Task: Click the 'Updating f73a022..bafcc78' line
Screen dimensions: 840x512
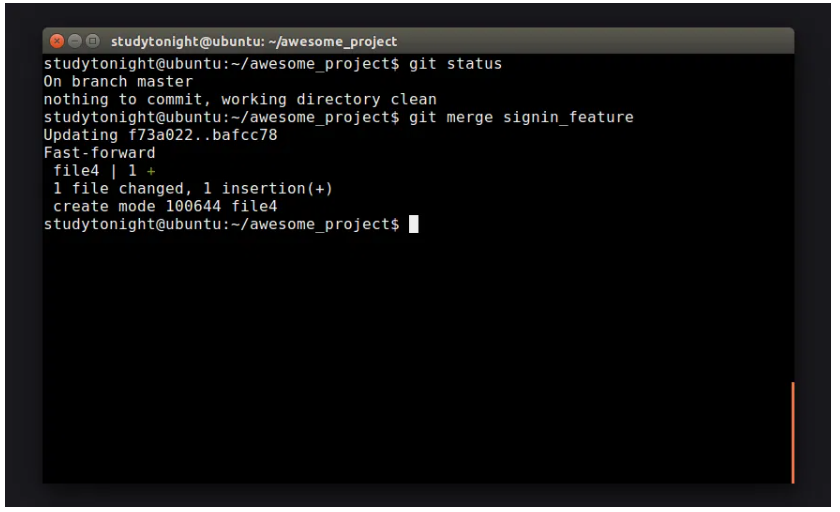Action: [160, 135]
